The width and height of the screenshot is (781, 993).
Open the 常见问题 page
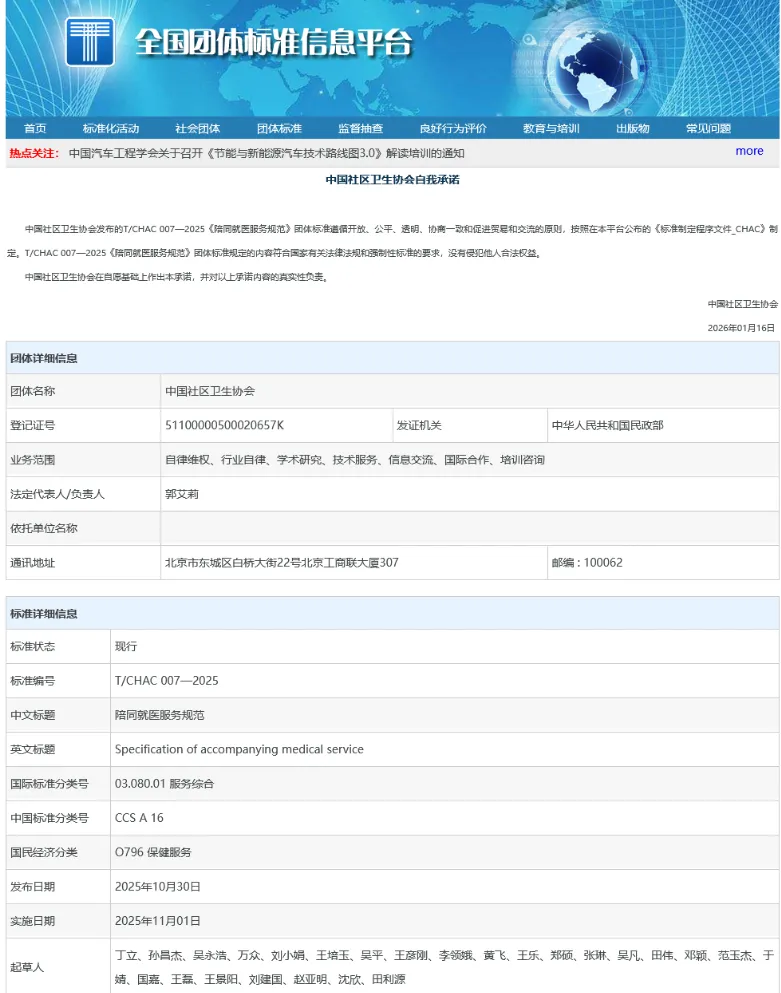708,128
